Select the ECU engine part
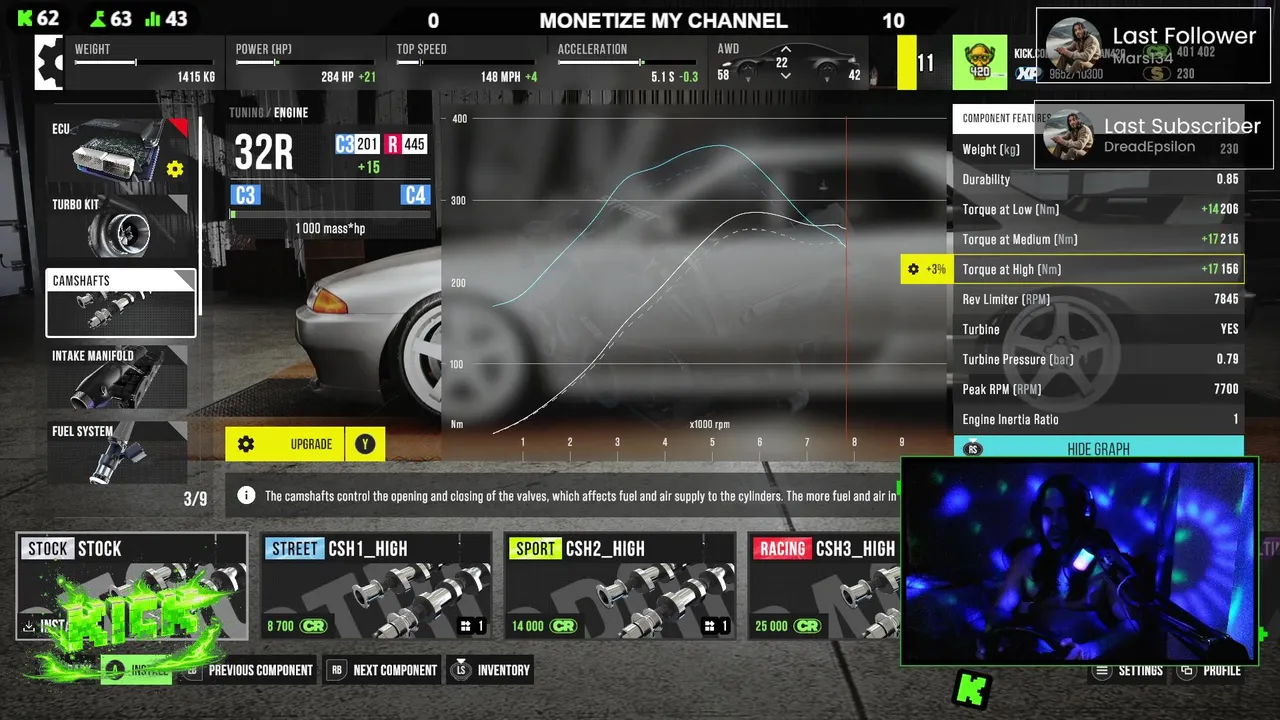The height and width of the screenshot is (720, 1280). [x=117, y=150]
